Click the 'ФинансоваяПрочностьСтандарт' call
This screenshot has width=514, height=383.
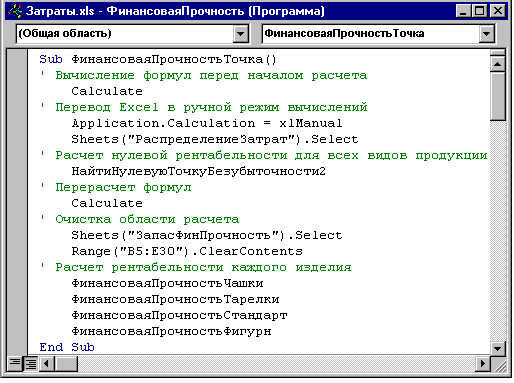(179, 315)
